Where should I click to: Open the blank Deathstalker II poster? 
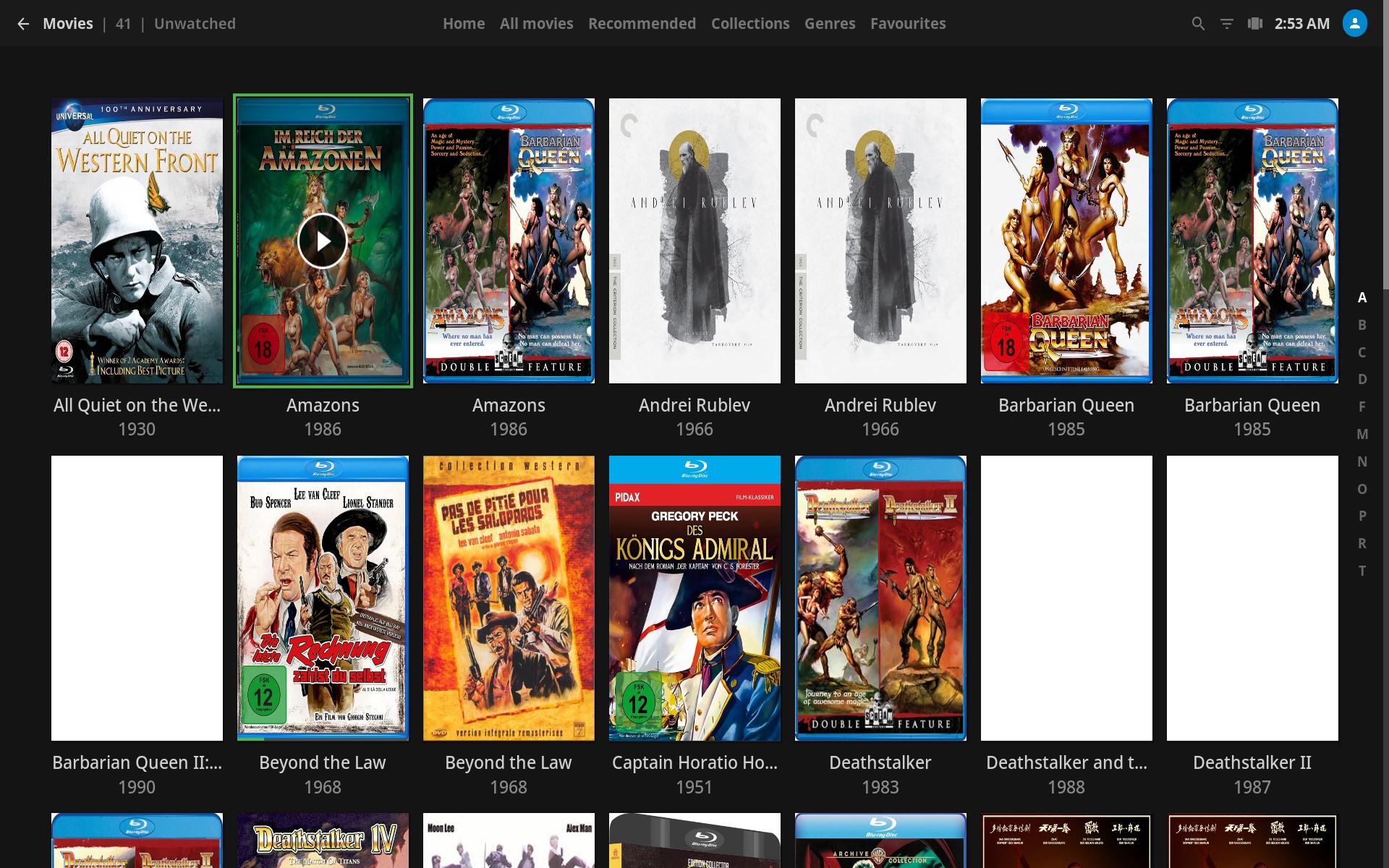[x=1252, y=598]
